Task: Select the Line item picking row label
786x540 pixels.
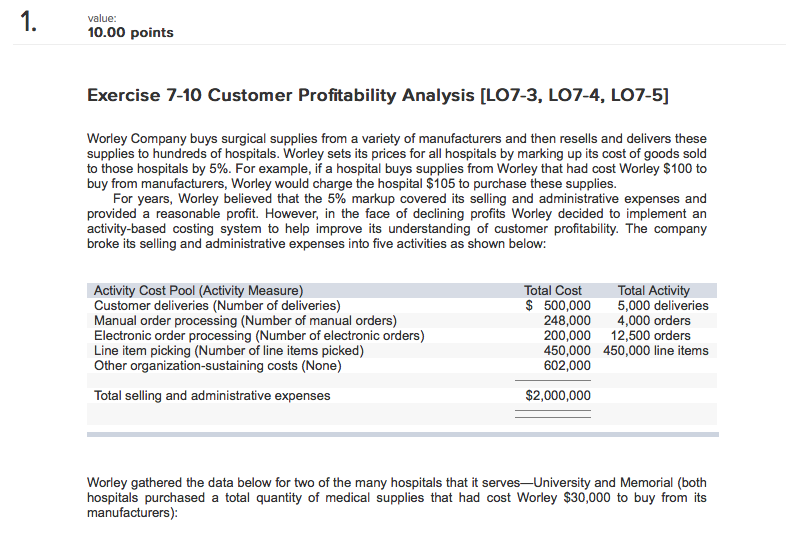Action: (229, 351)
